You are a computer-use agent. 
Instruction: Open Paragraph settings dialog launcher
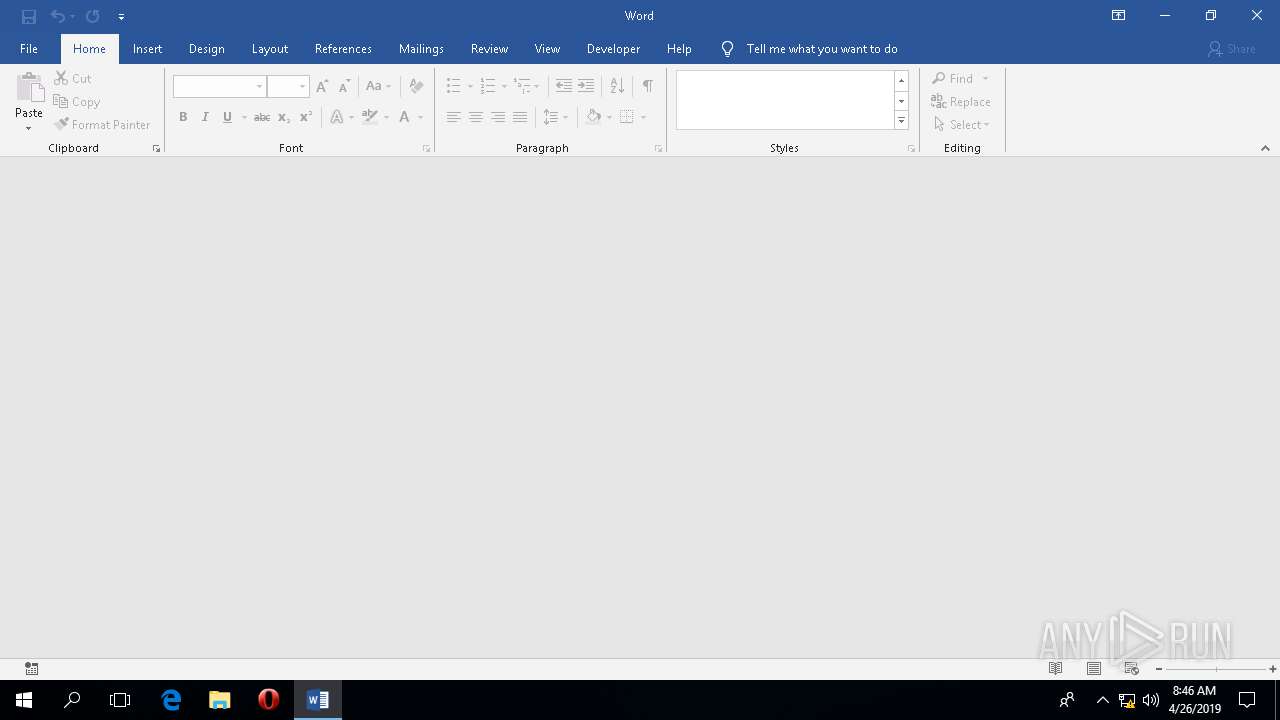point(658,148)
